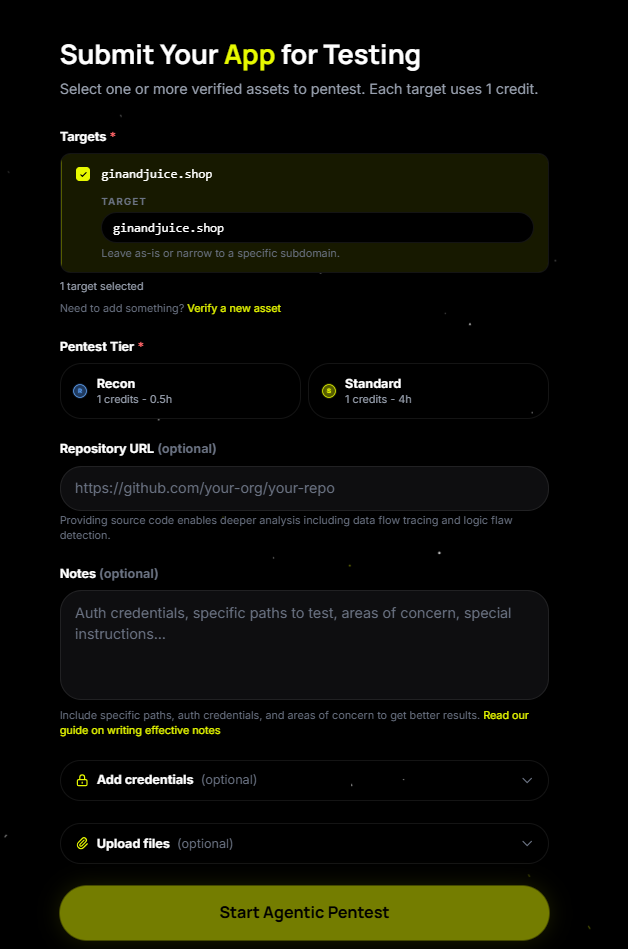Viewport: 628px width, 949px height.
Task: Click the lock icon beside Add credentials
Action: click(82, 780)
